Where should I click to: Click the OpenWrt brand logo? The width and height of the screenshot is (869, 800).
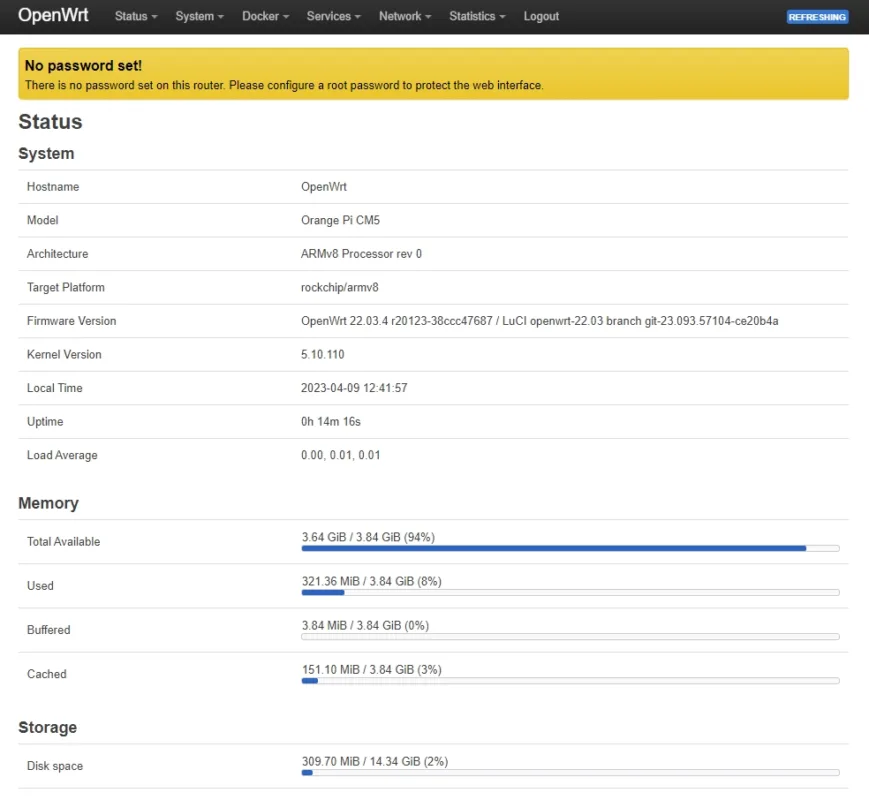(53, 15)
